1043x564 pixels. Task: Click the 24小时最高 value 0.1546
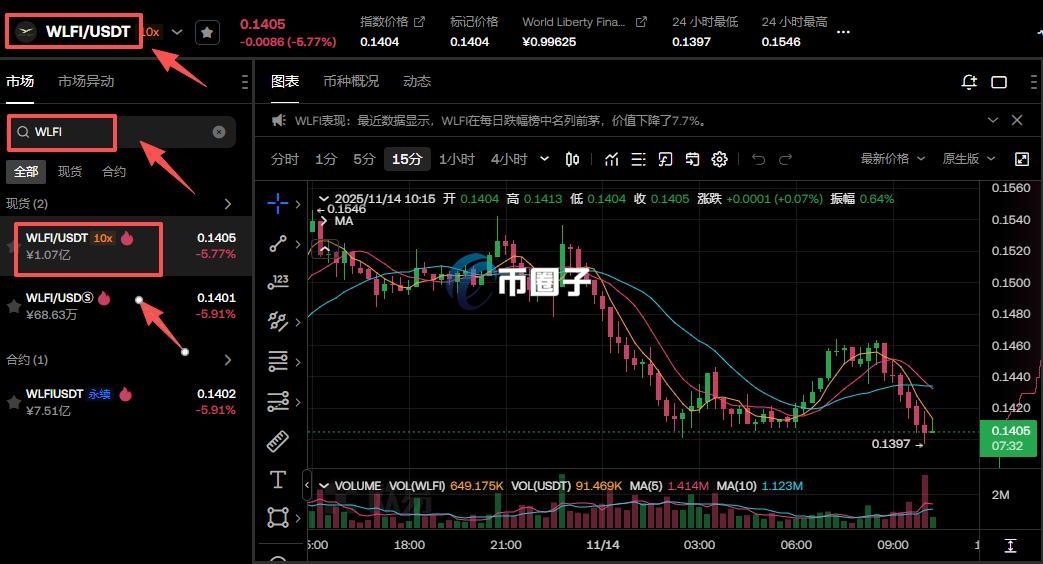(x=781, y=42)
